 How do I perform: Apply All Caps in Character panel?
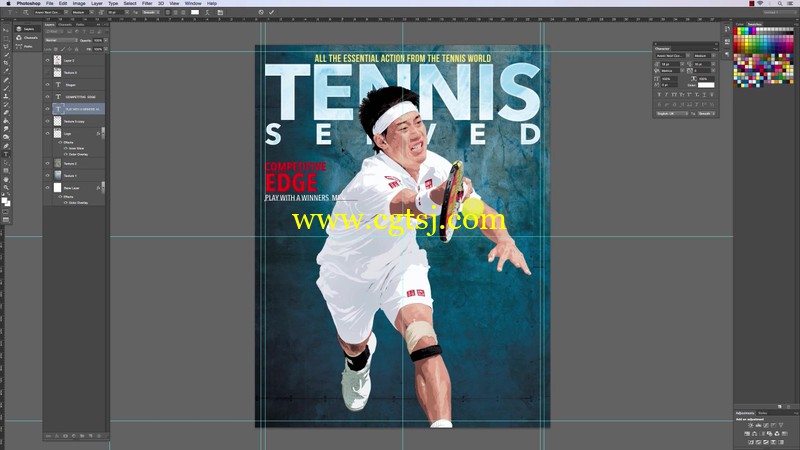point(674,94)
